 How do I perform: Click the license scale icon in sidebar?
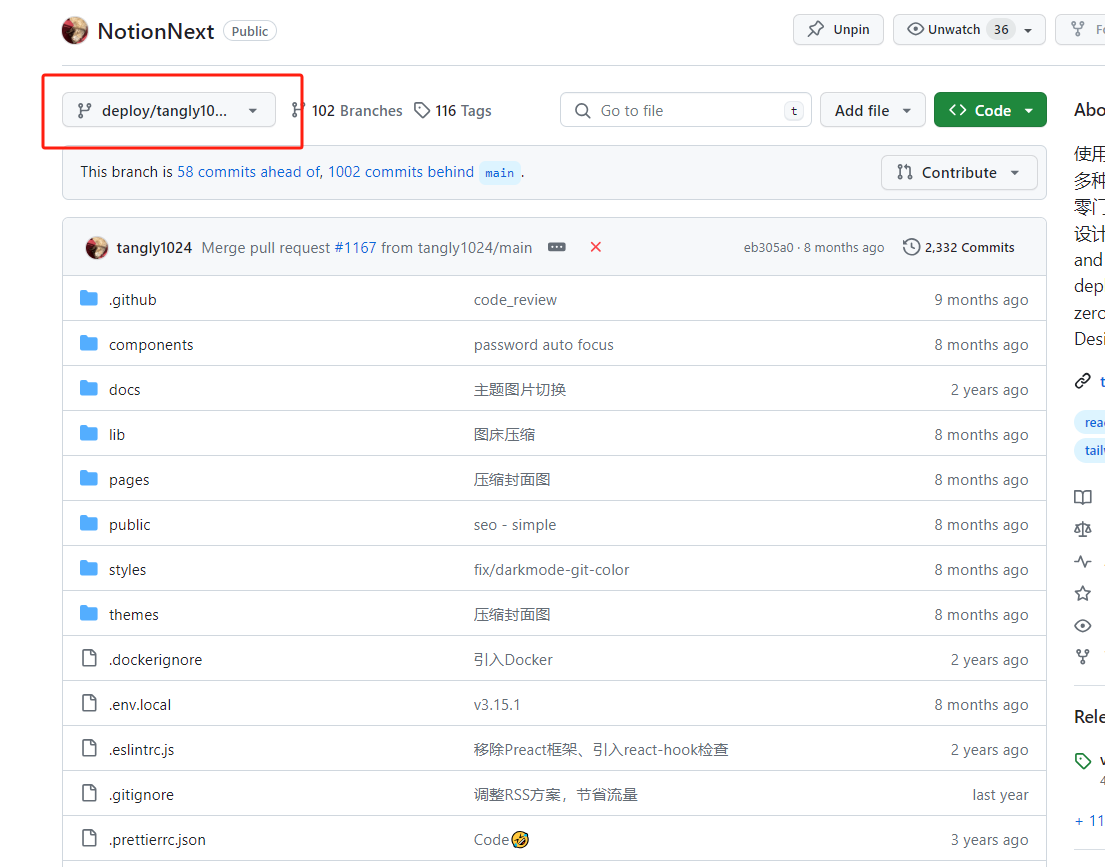tap(1083, 529)
